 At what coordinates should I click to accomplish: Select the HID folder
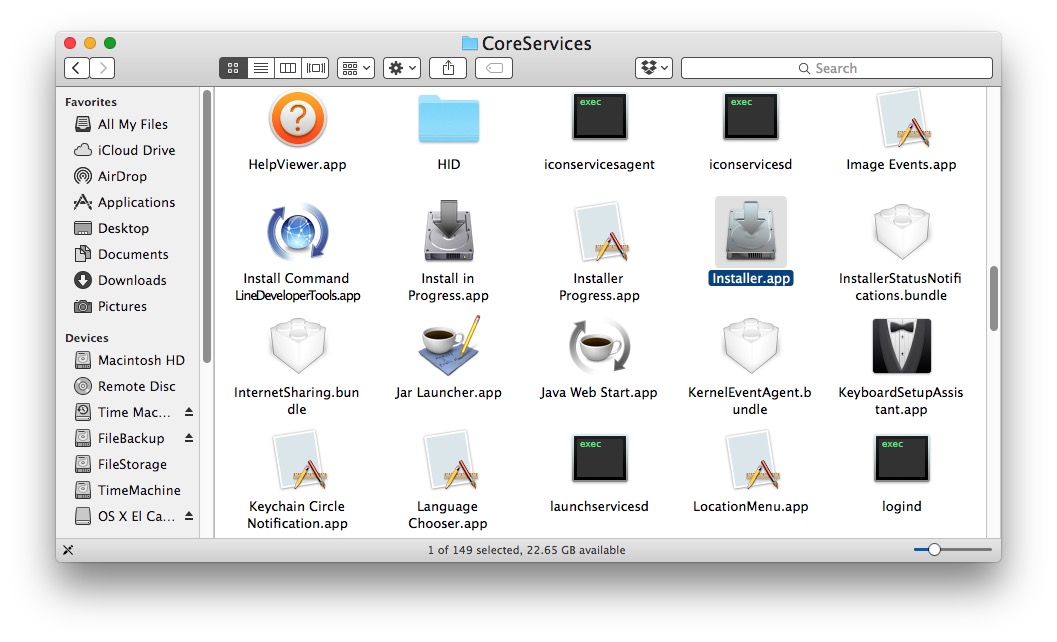[x=448, y=120]
